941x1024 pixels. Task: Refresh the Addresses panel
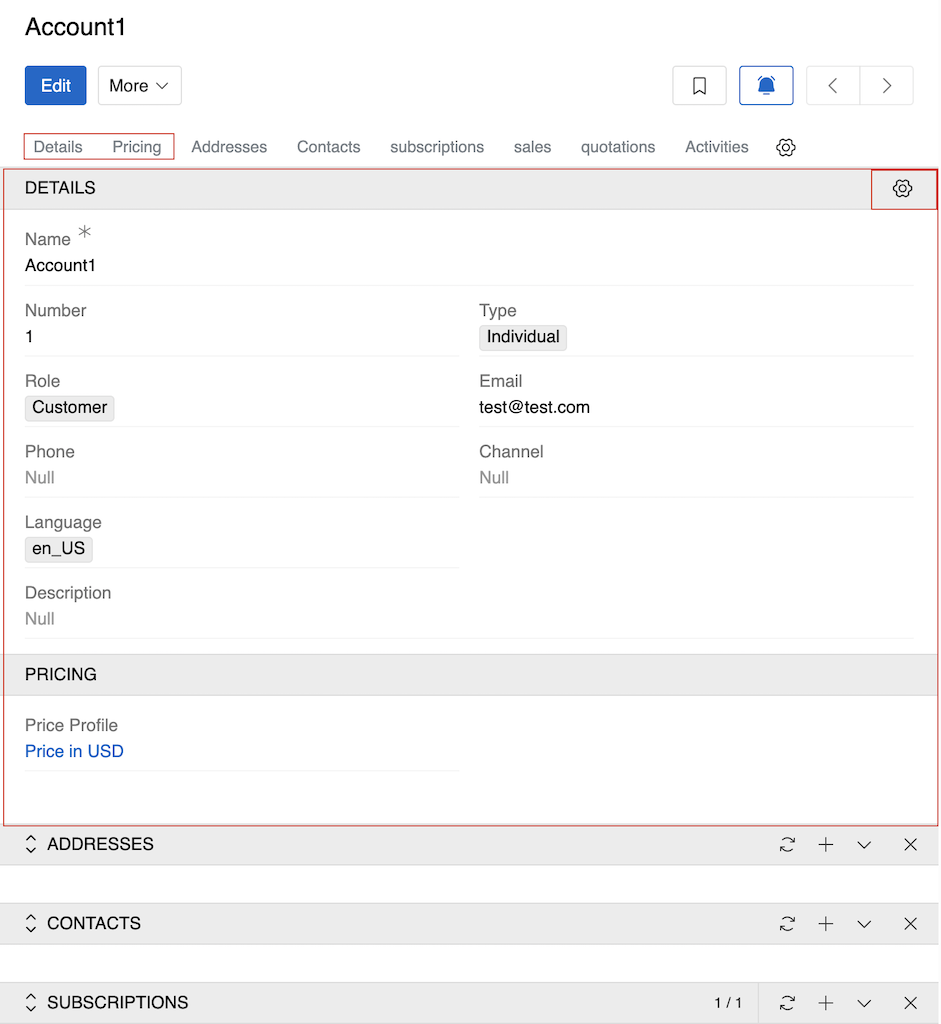(x=787, y=844)
